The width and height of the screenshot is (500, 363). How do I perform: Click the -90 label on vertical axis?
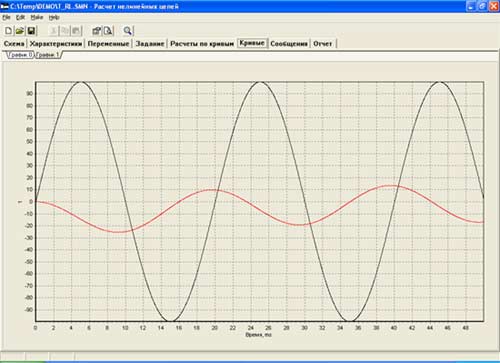pyautogui.click(x=29, y=310)
